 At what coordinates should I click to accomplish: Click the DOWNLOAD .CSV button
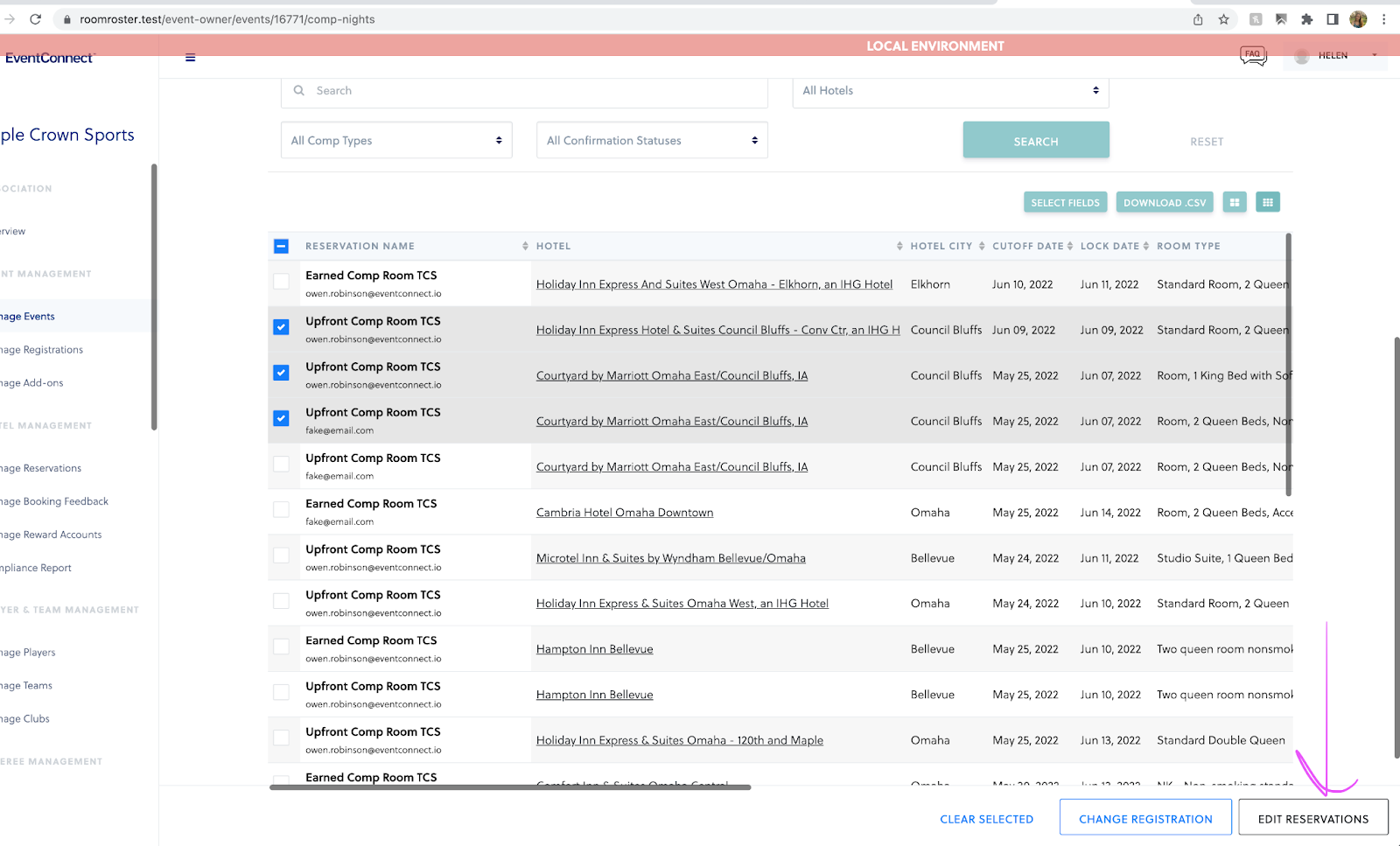1165,202
